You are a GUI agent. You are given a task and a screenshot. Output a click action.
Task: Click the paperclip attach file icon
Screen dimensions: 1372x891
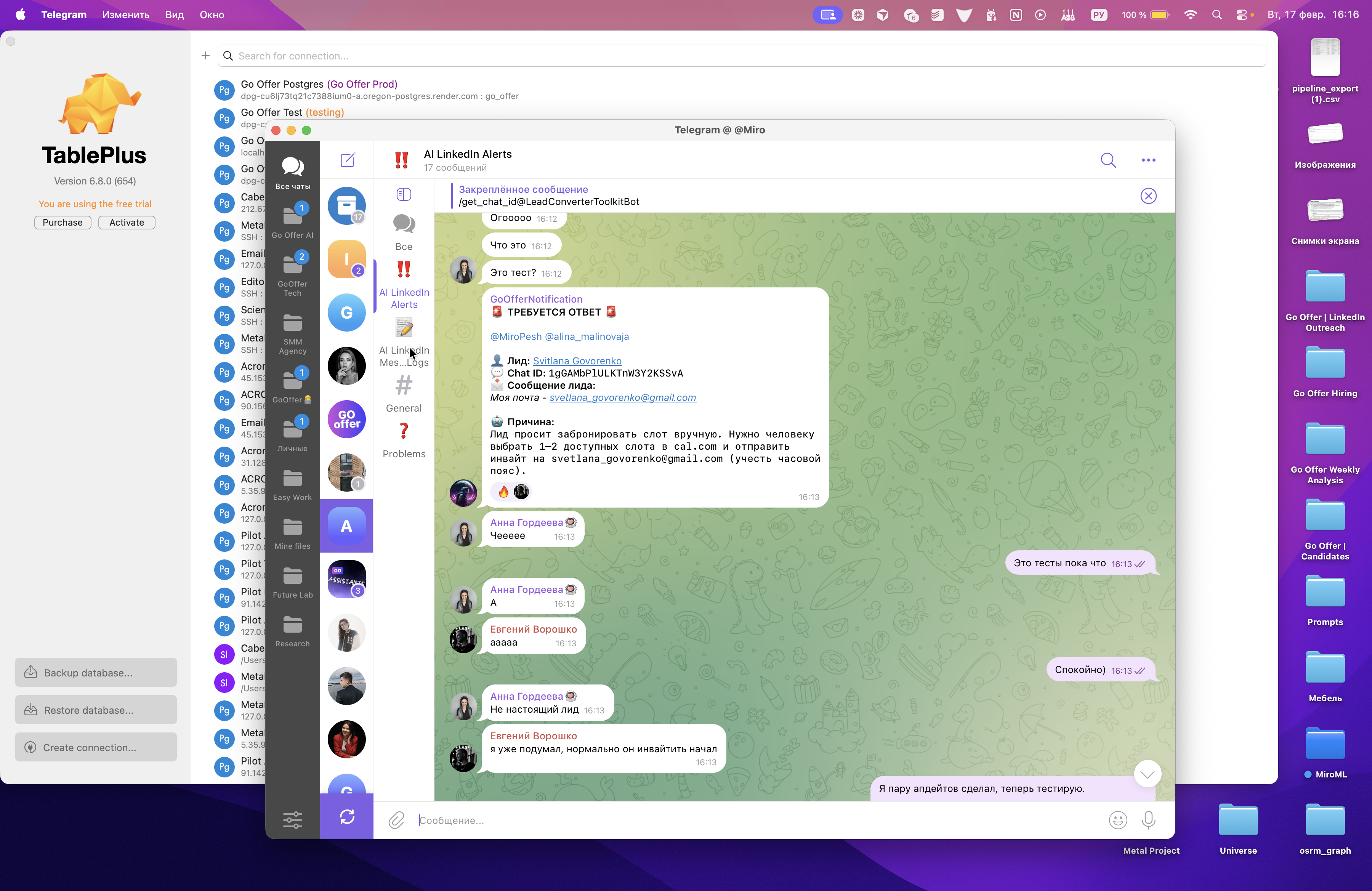(x=396, y=819)
